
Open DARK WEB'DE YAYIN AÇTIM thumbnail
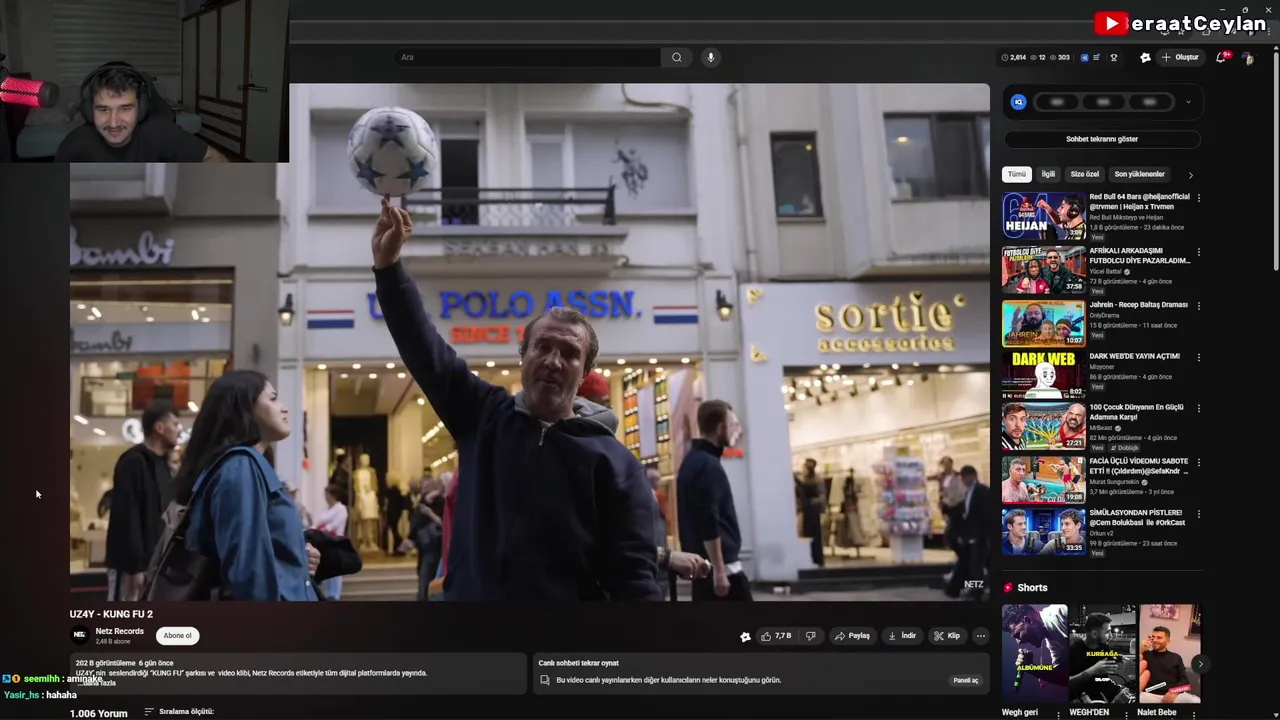(1044, 374)
